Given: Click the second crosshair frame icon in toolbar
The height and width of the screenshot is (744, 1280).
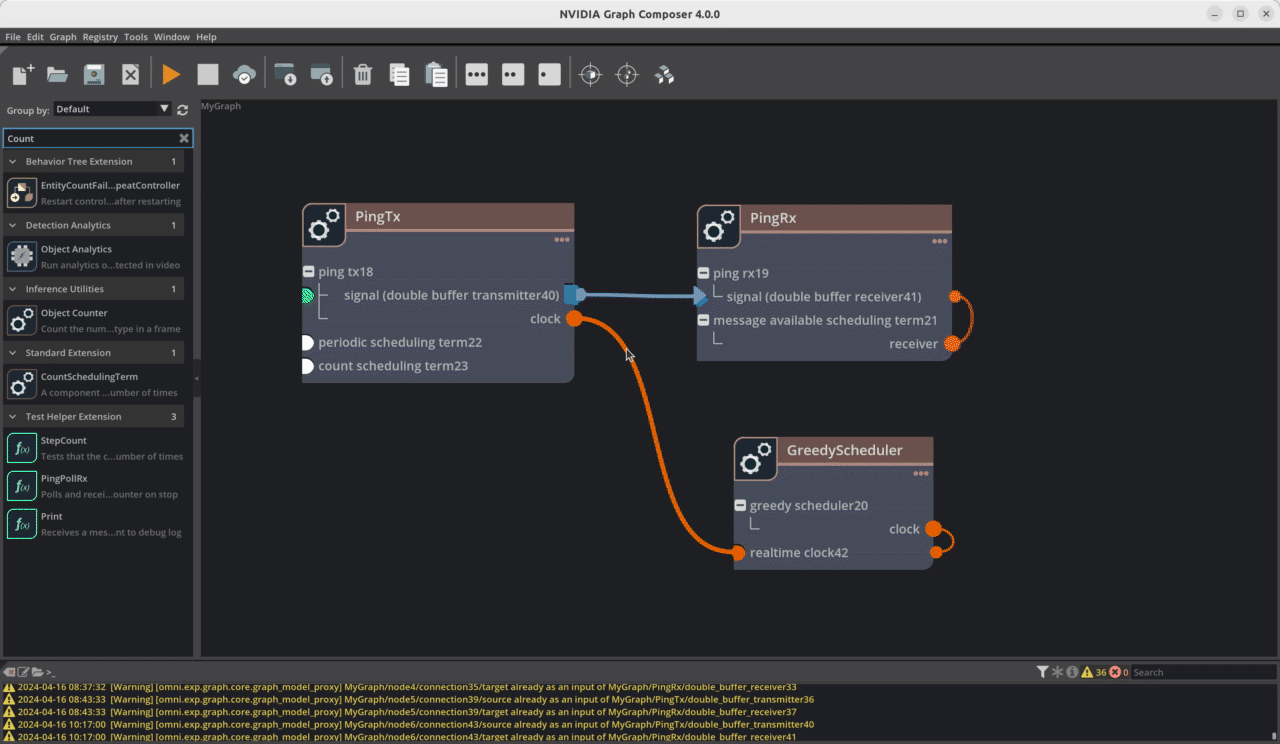Looking at the screenshot, I should (627, 74).
